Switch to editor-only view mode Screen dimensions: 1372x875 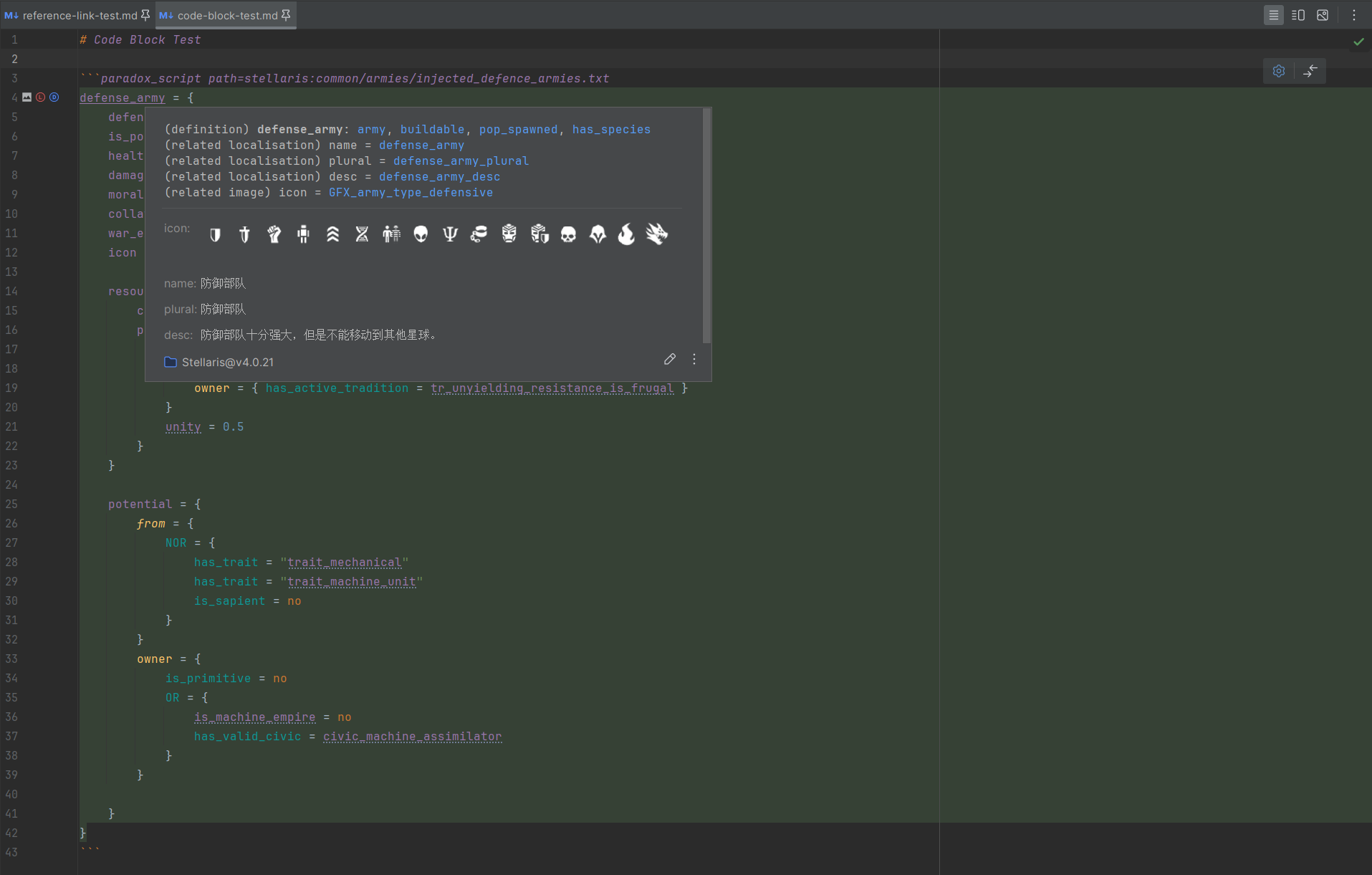(x=1273, y=15)
